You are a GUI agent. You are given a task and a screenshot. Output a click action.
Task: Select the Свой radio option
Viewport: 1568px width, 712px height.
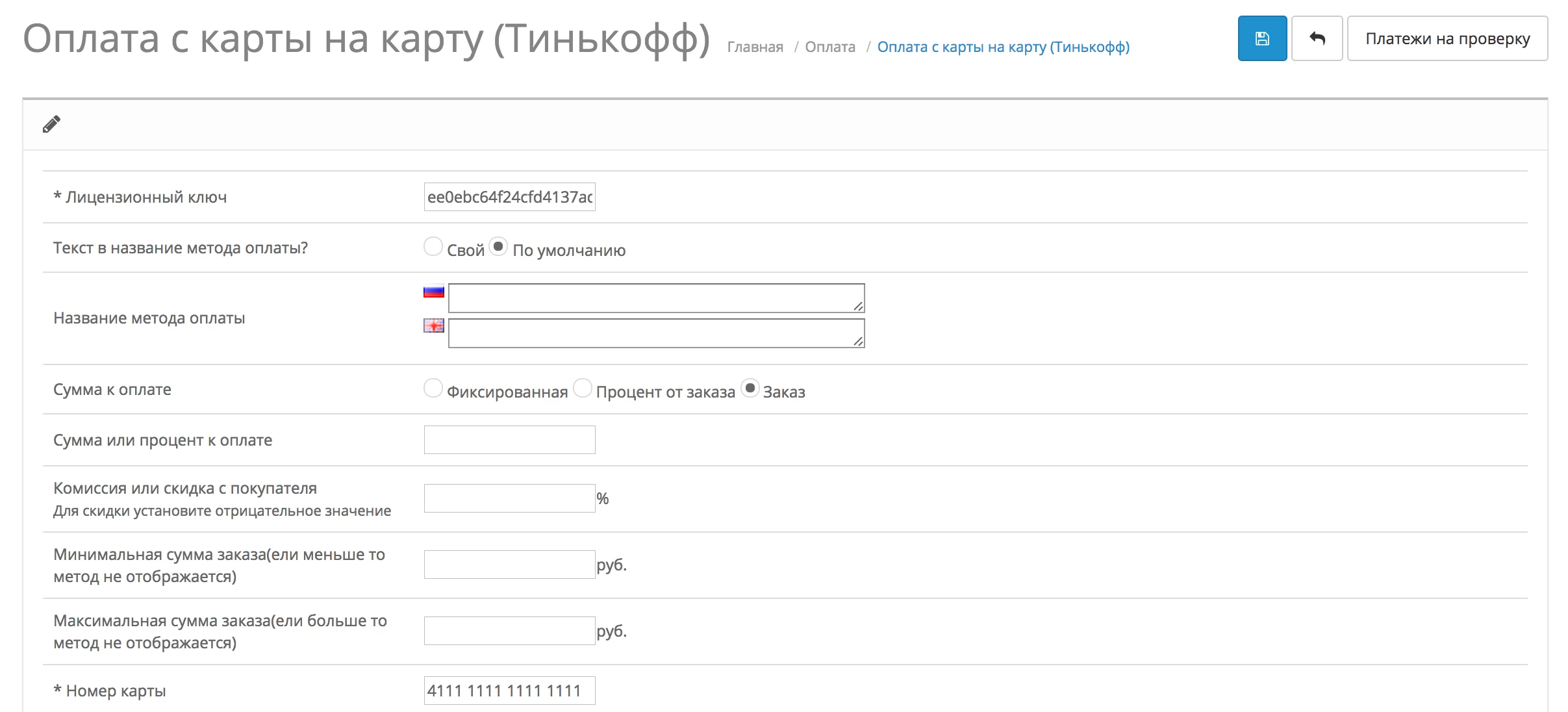click(x=433, y=246)
